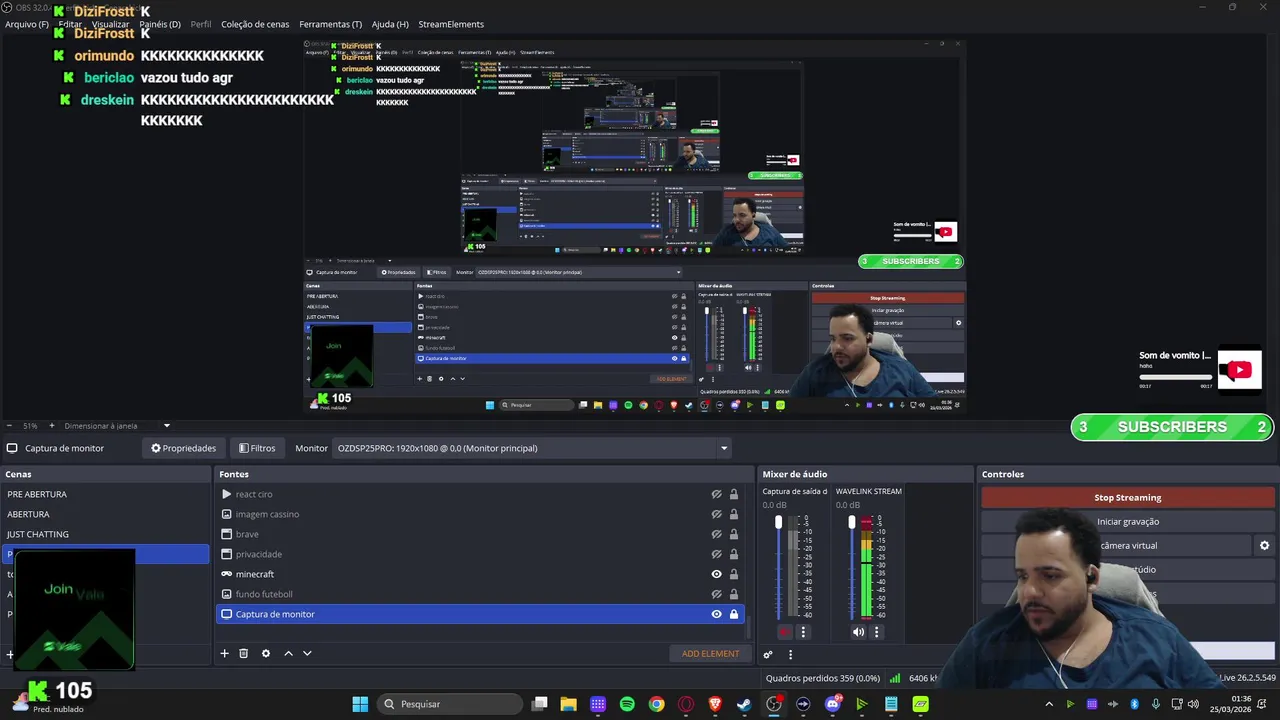Click the Iniciar gravação button
This screenshot has height=720, width=1280.
pyautogui.click(x=1127, y=521)
